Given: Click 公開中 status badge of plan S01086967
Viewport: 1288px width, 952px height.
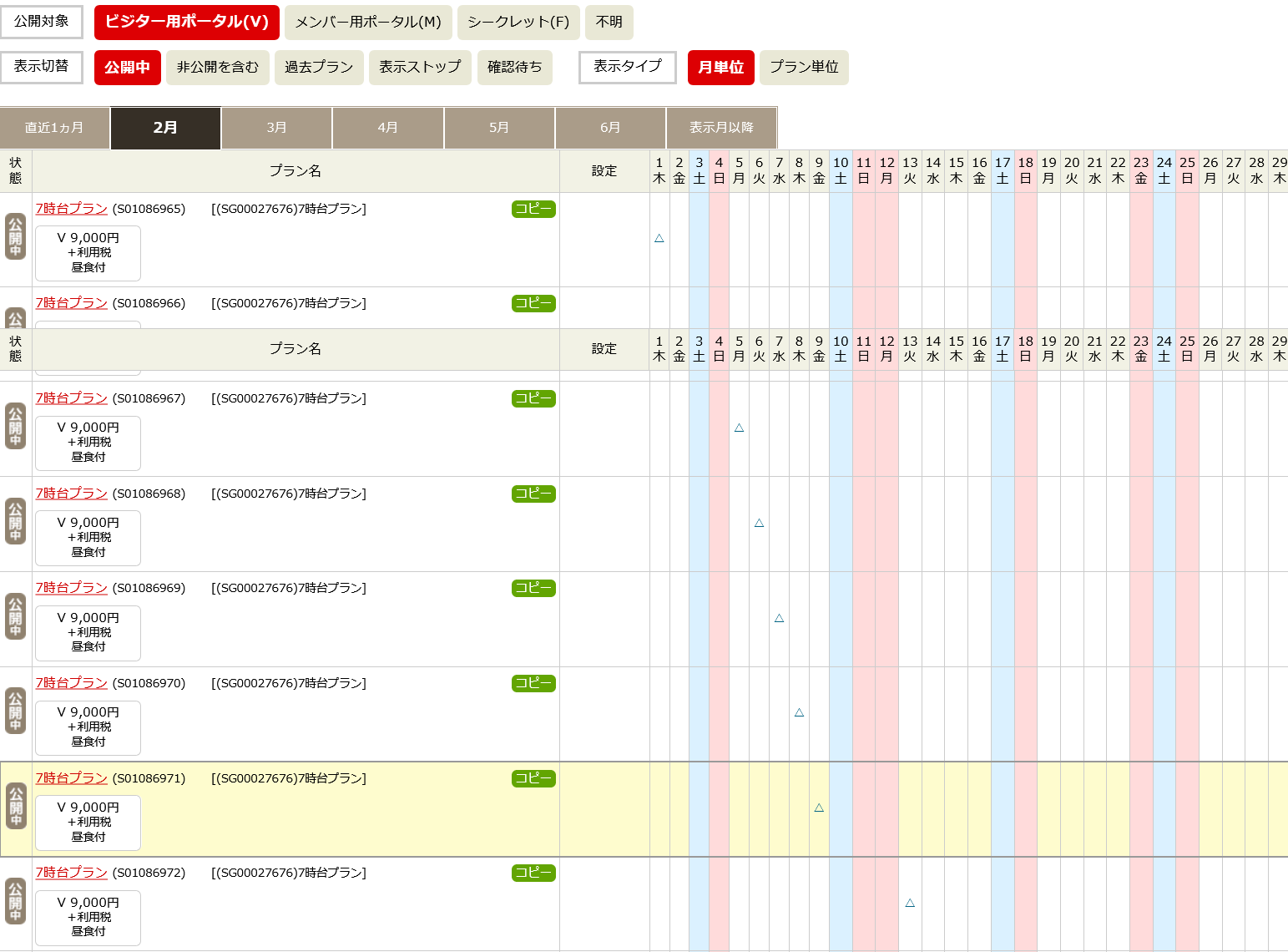Looking at the screenshot, I should coord(16,426).
